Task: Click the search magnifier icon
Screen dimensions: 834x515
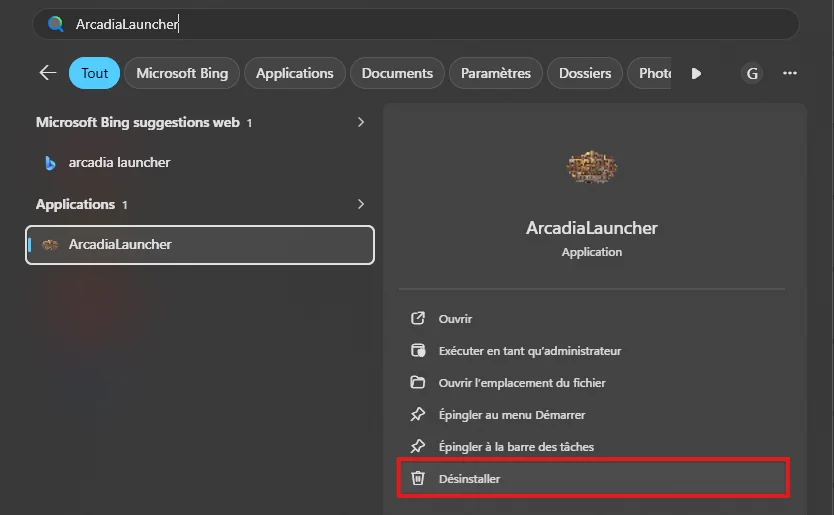Action: click(55, 24)
